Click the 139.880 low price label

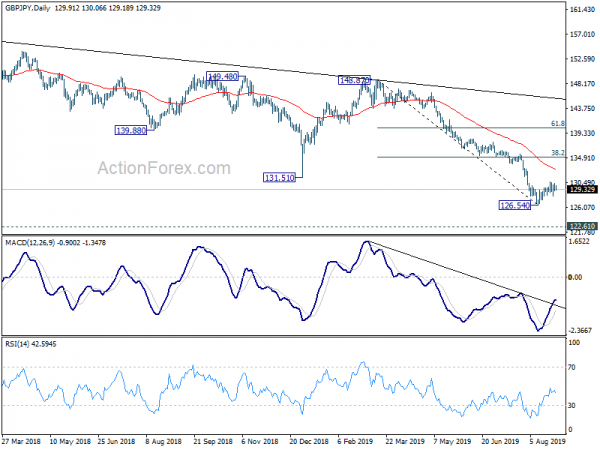point(131,130)
